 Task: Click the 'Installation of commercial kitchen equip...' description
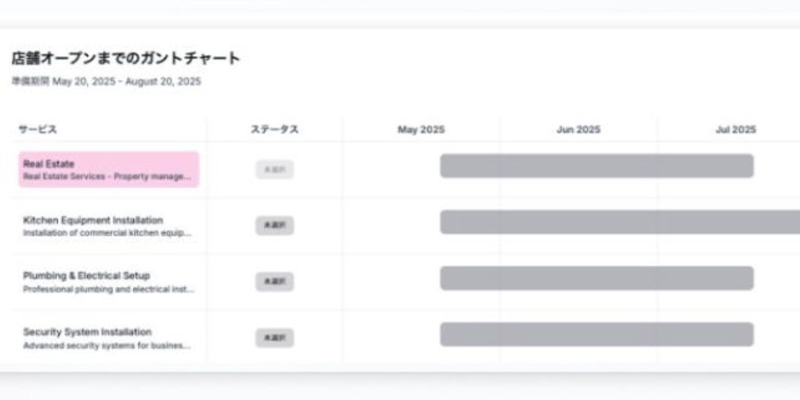pos(106,233)
